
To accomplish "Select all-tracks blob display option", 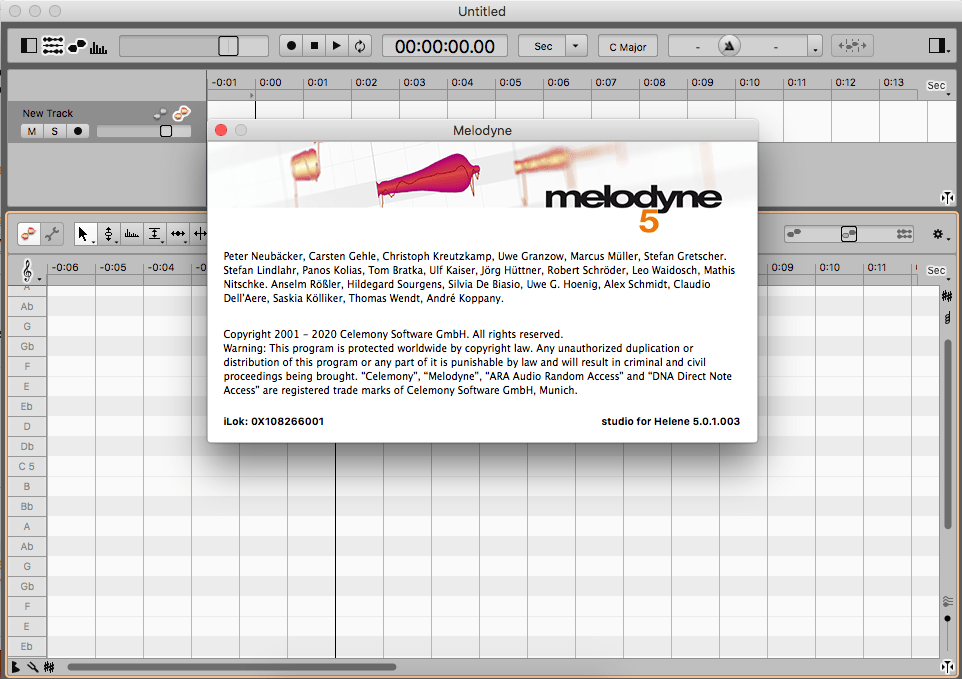I will (x=904, y=234).
